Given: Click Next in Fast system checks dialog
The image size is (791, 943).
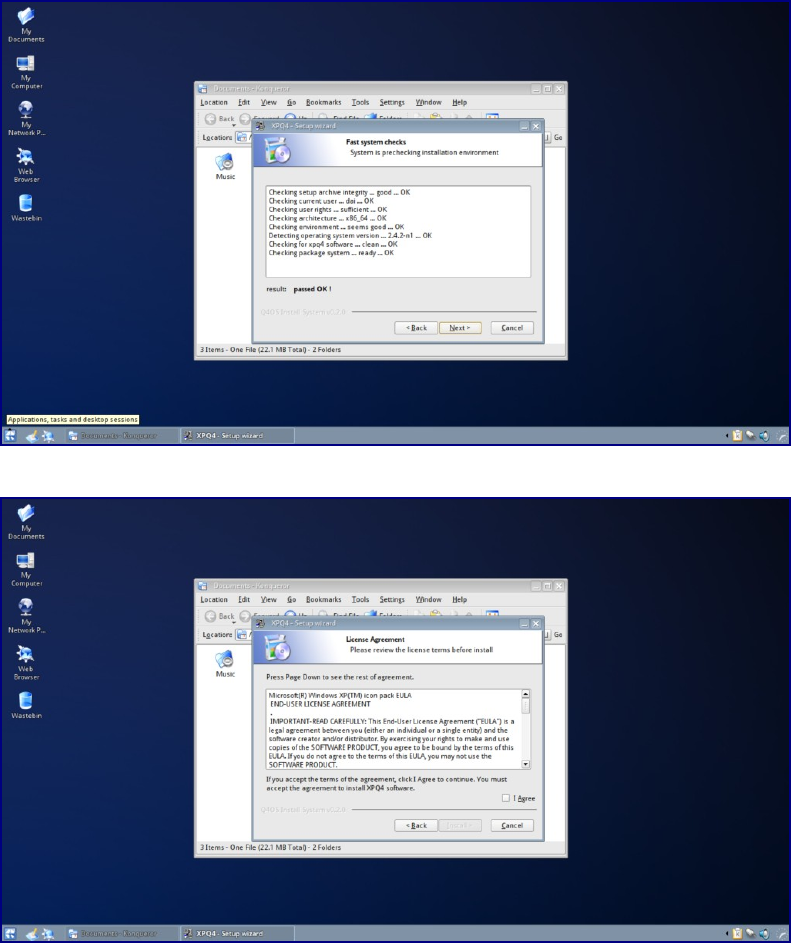Looking at the screenshot, I should [460, 328].
